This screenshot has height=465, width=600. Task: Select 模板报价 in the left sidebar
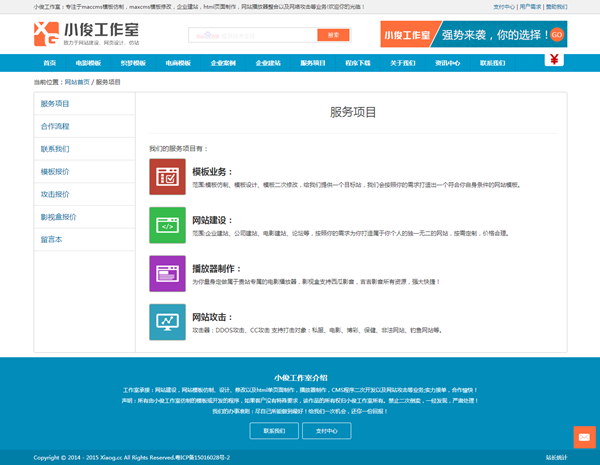pos(85,171)
